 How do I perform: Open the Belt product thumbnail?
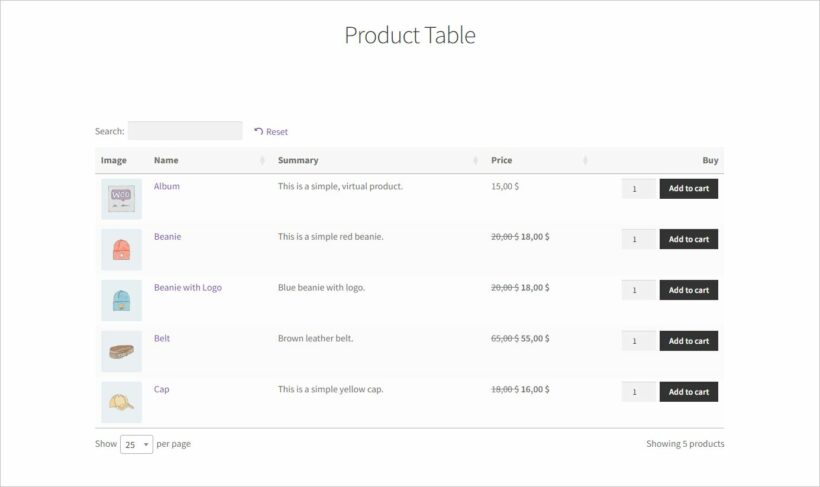pos(121,351)
